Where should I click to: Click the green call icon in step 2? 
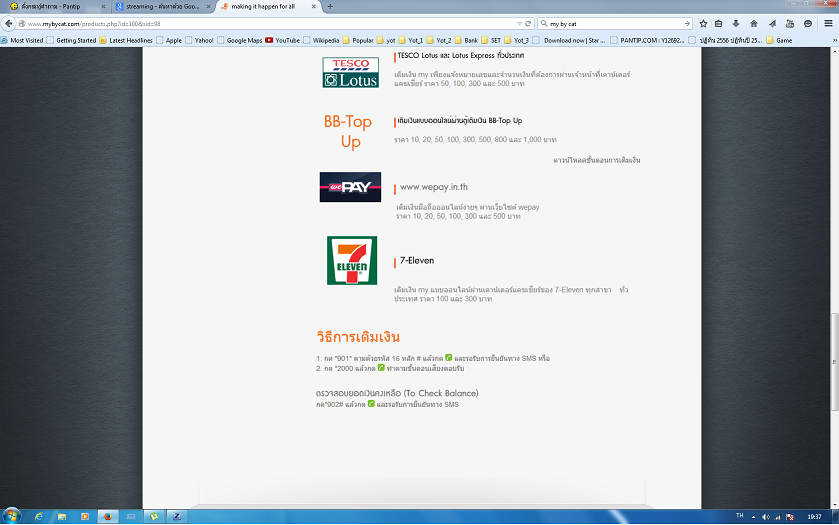click(x=381, y=368)
